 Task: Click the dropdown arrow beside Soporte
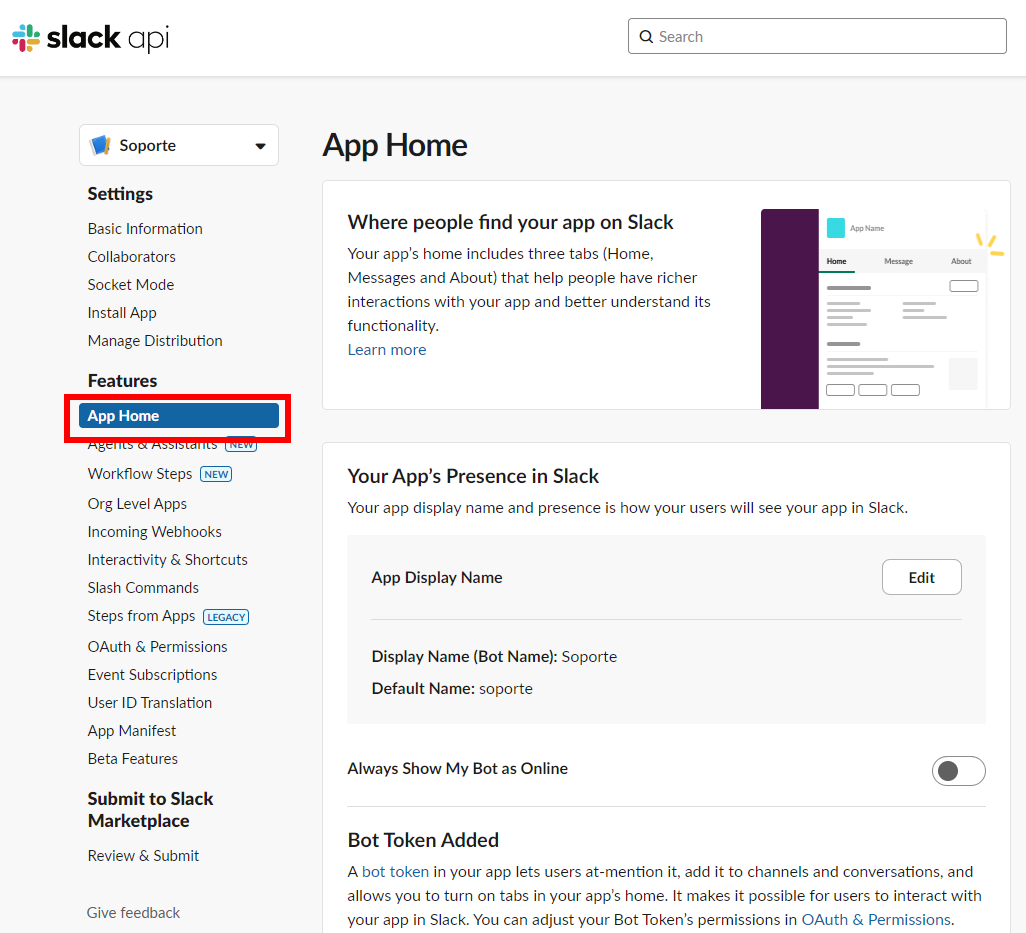click(260, 146)
